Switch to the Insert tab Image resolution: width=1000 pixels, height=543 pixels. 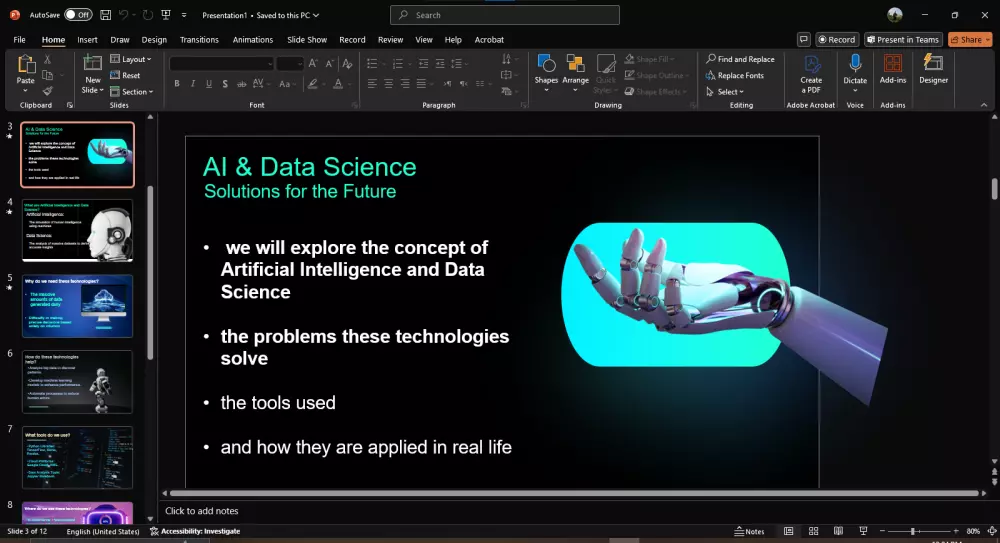pyautogui.click(x=87, y=40)
